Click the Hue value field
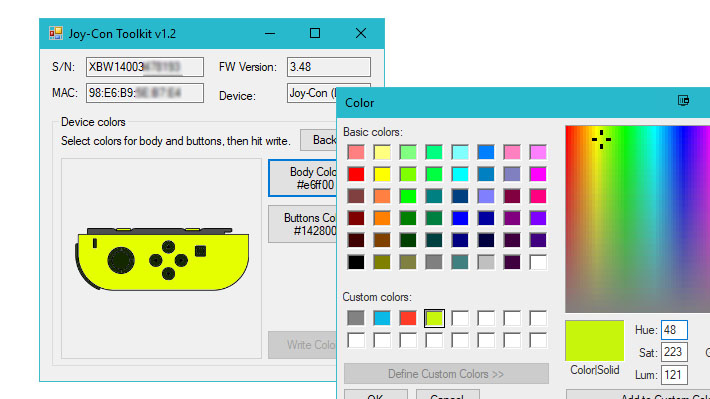This screenshot has height=399, width=710. 674,330
